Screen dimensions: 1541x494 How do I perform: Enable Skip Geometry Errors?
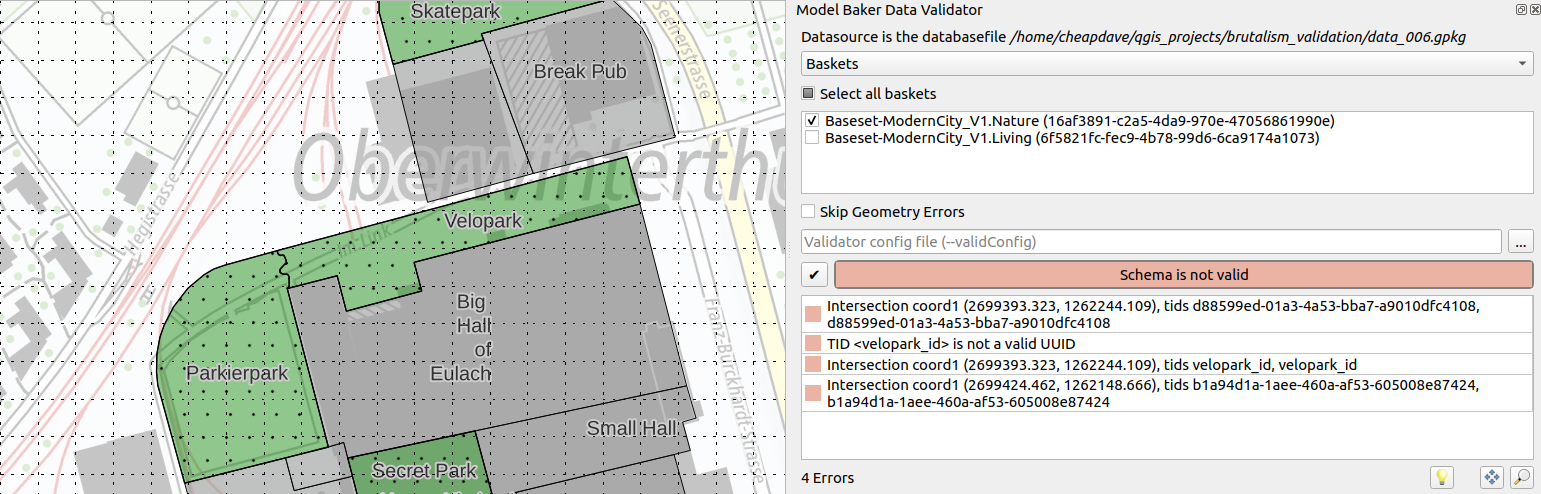pos(809,212)
